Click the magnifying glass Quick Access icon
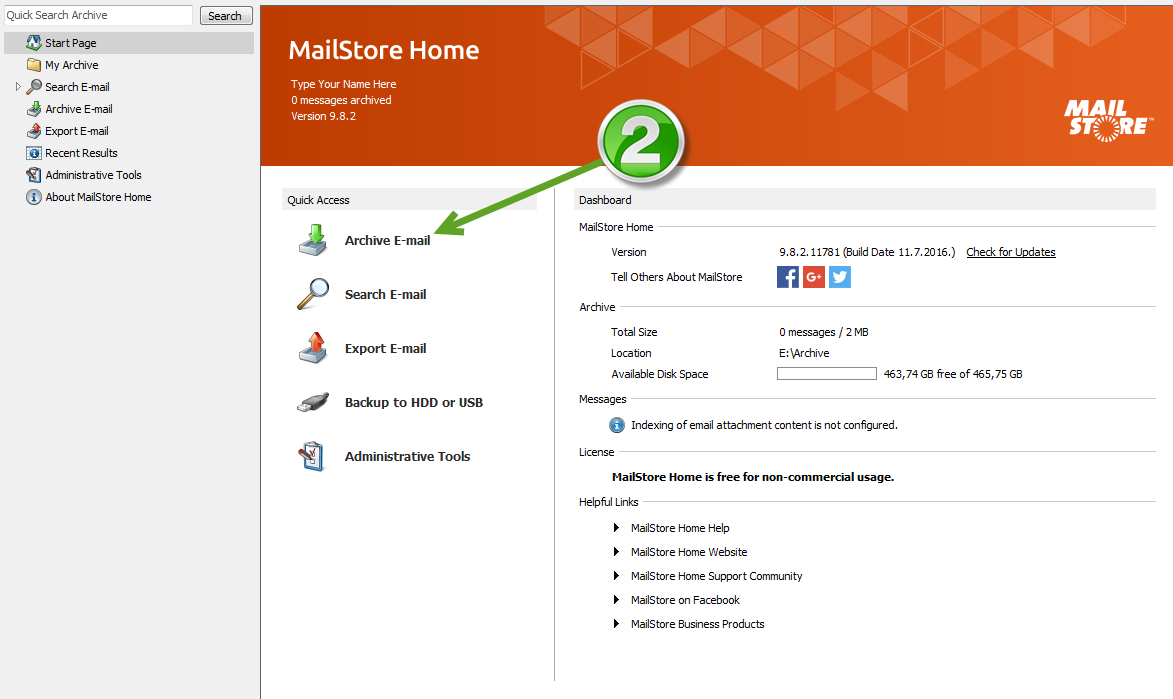 point(313,294)
